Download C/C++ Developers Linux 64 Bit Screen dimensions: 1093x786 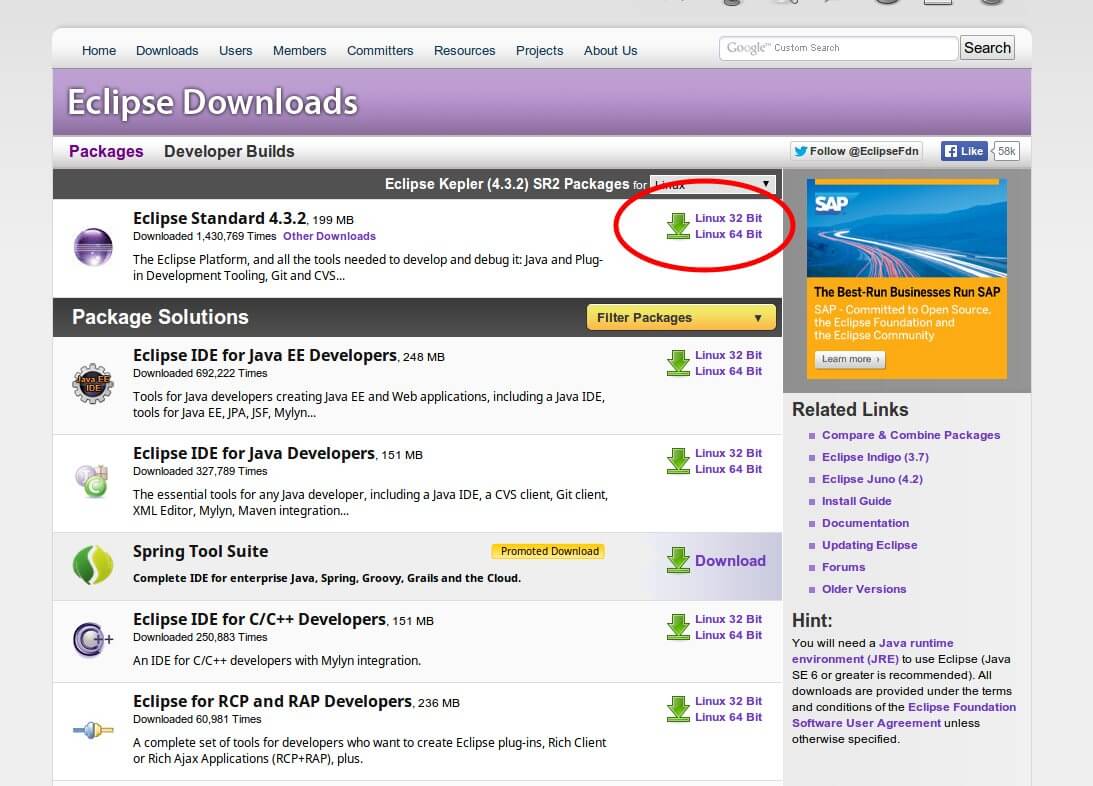point(728,635)
